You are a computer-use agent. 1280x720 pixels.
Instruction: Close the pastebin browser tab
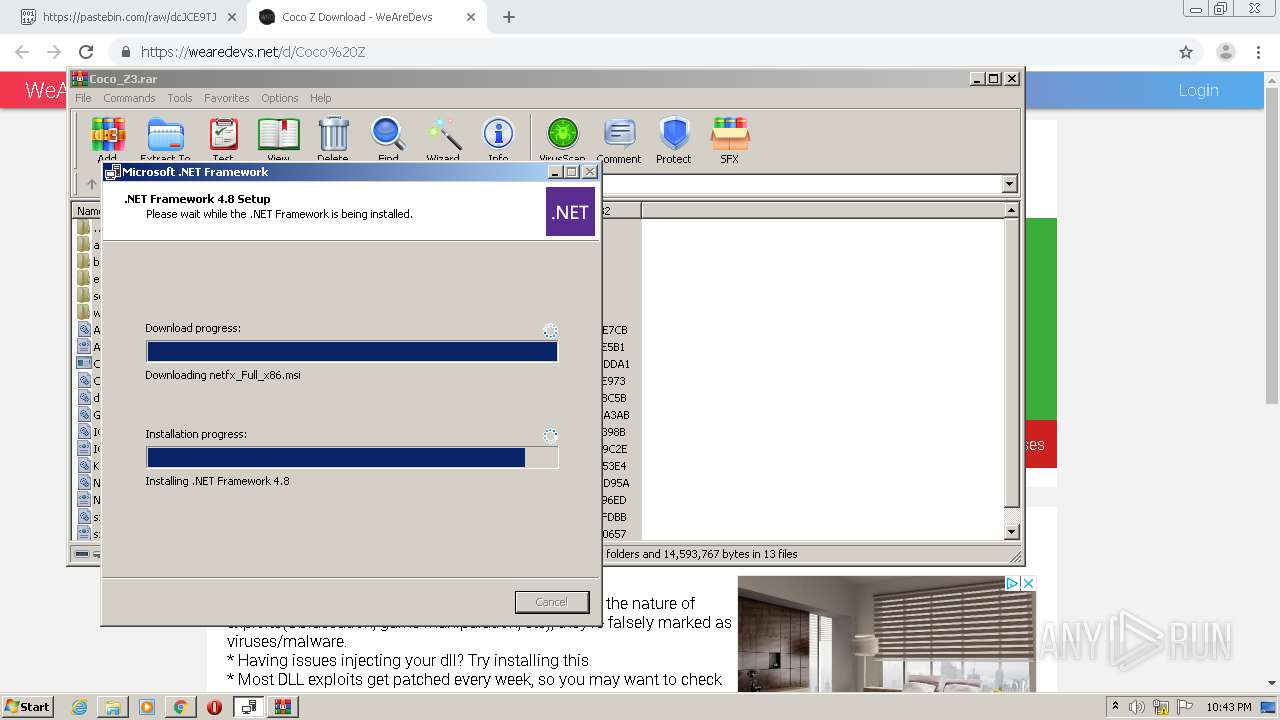tap(231, 17)
